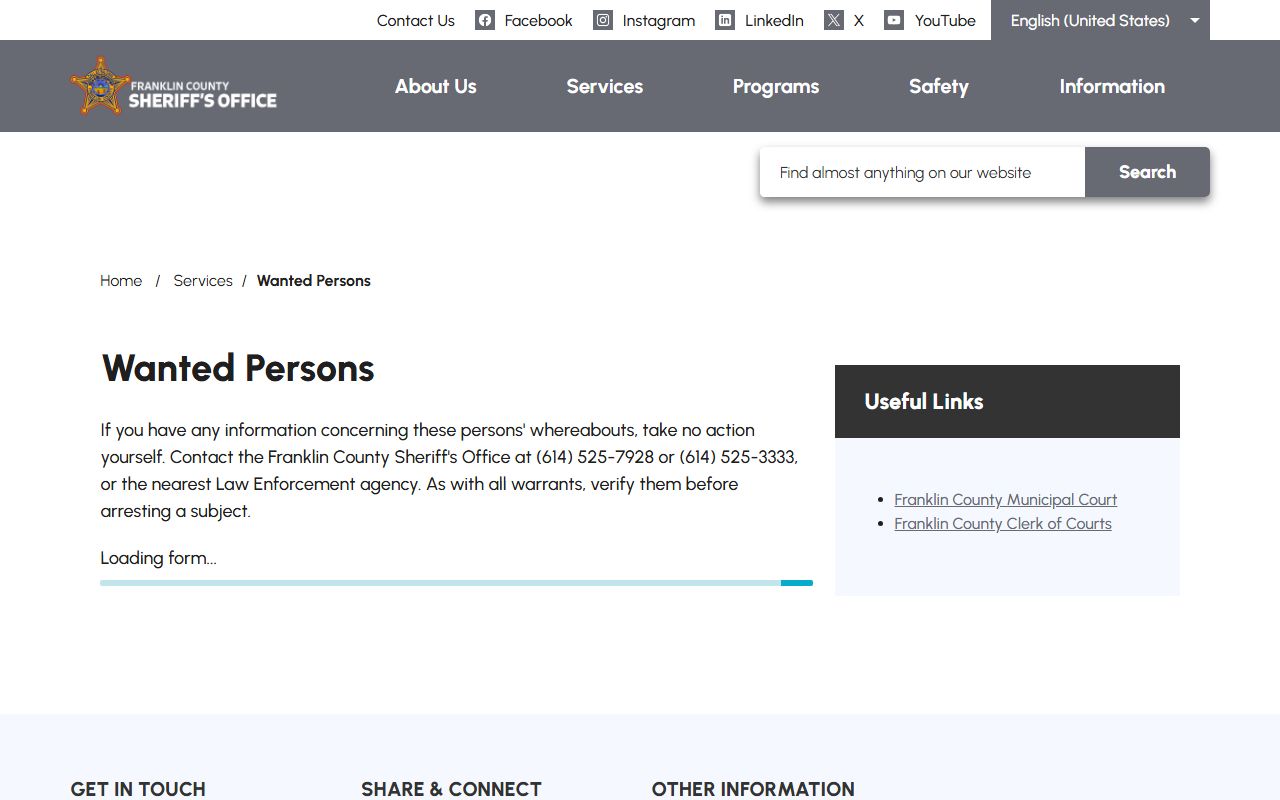
Task: Focus the website search input field
Action: [922, 172]
